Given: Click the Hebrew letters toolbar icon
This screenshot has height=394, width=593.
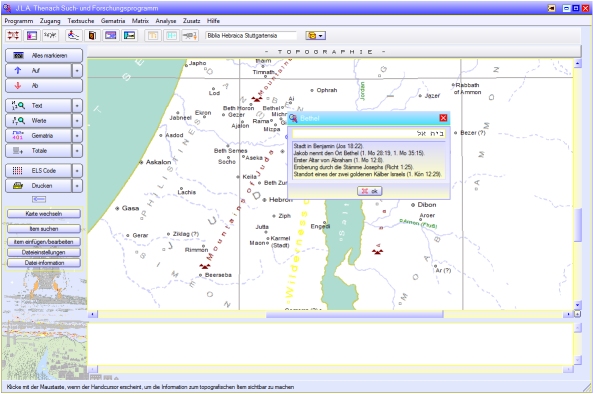Looking at the screenshot, I should pos(50,36).
